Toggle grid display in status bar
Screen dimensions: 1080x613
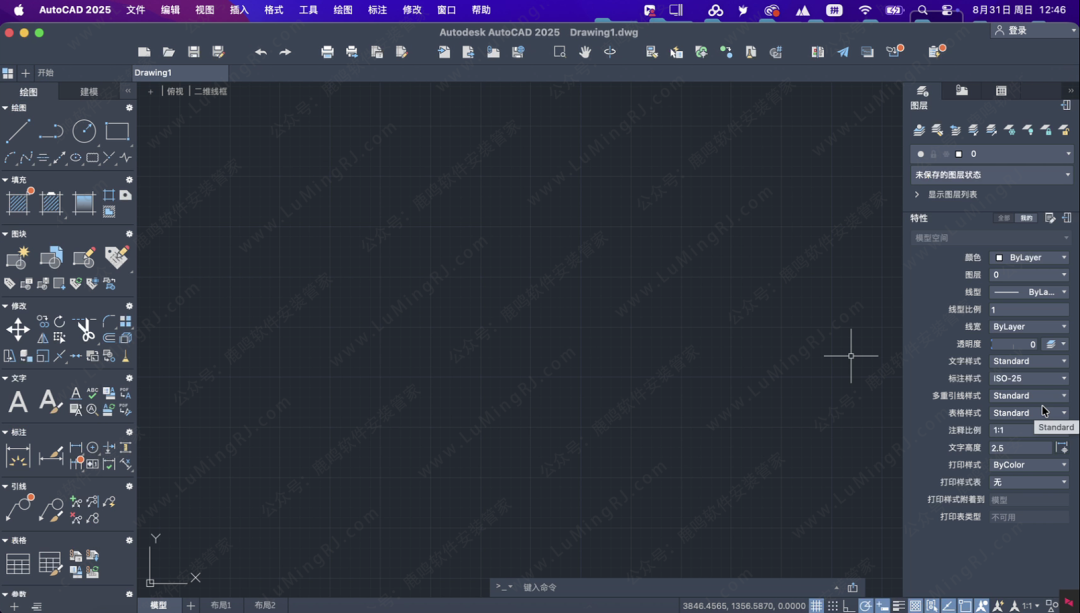tap(817, 606)
